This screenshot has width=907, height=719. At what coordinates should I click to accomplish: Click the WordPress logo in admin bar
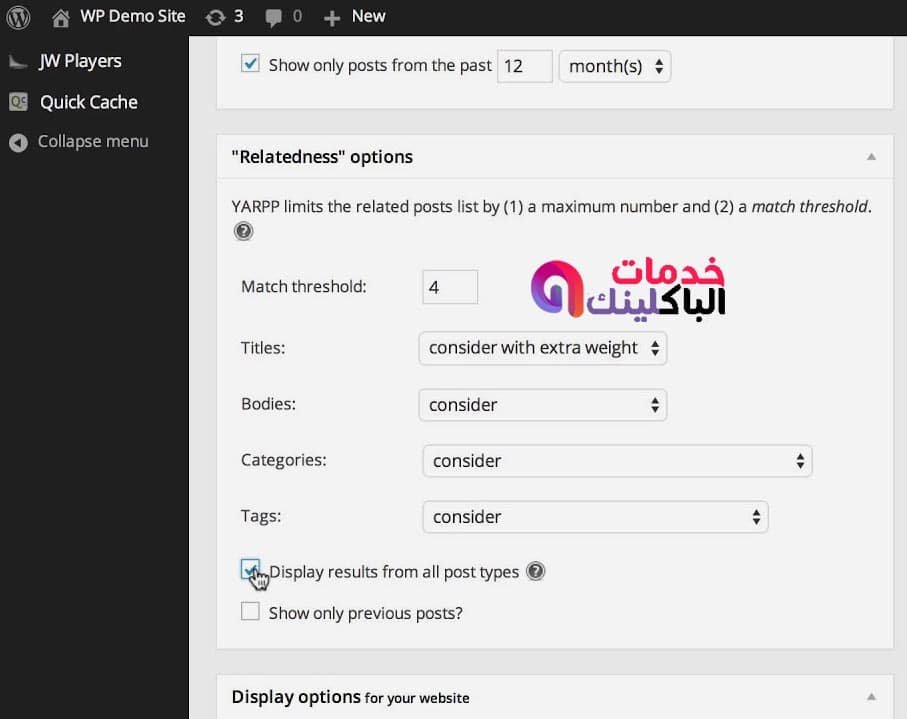17,16
